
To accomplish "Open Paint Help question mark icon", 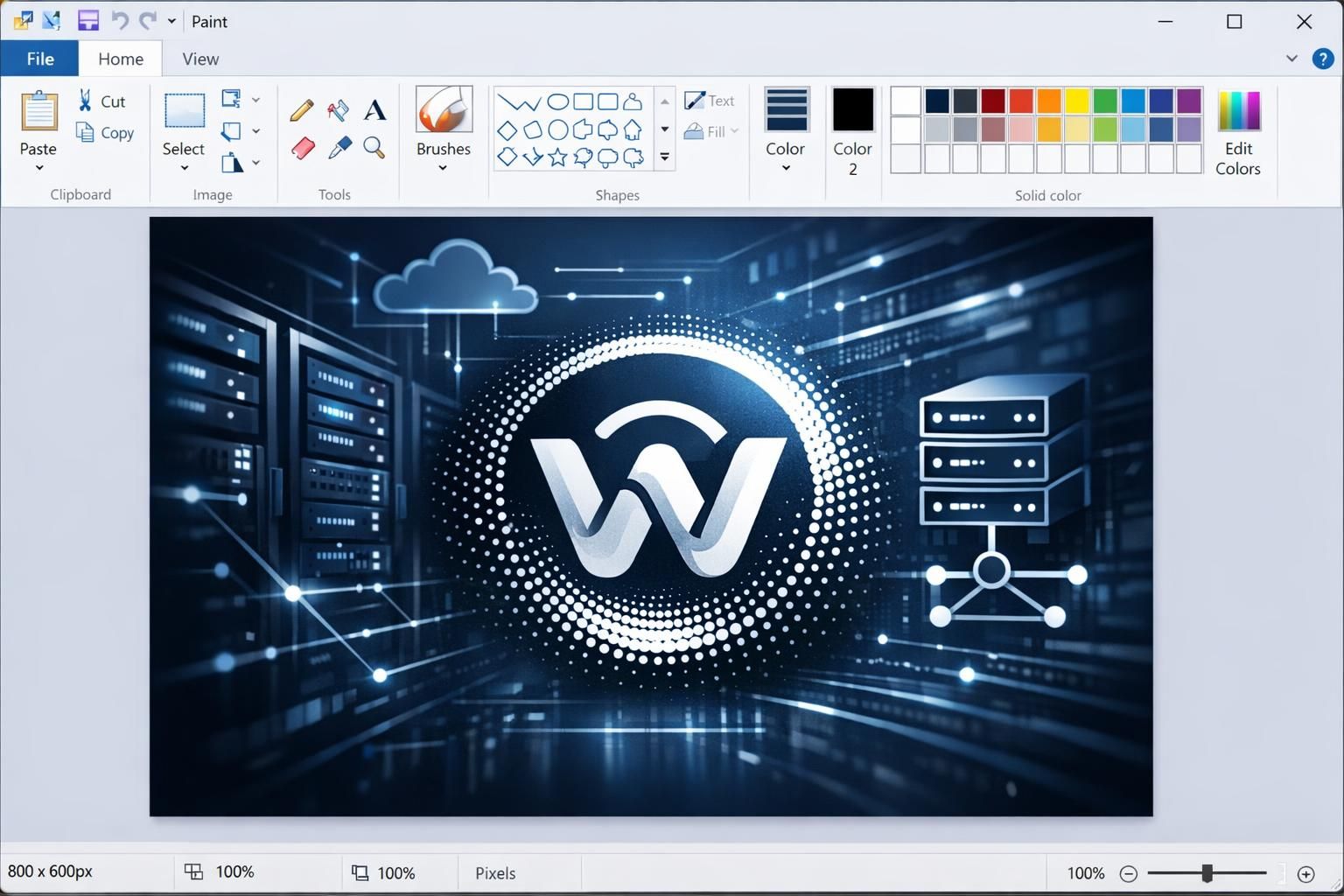I will (x=1322, y=59).
